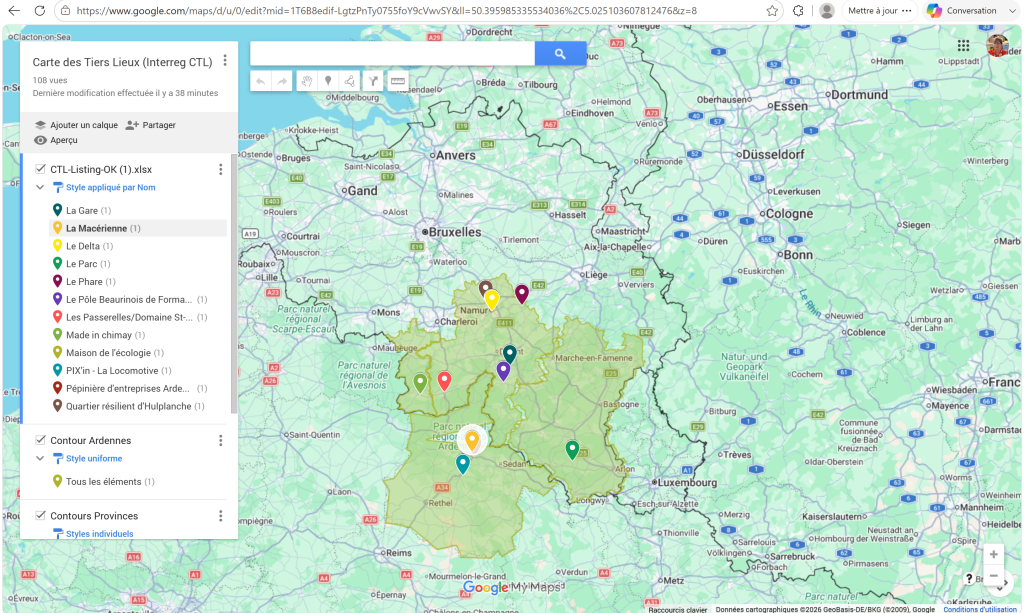Open the Styles individuels settings

point(93,533)
